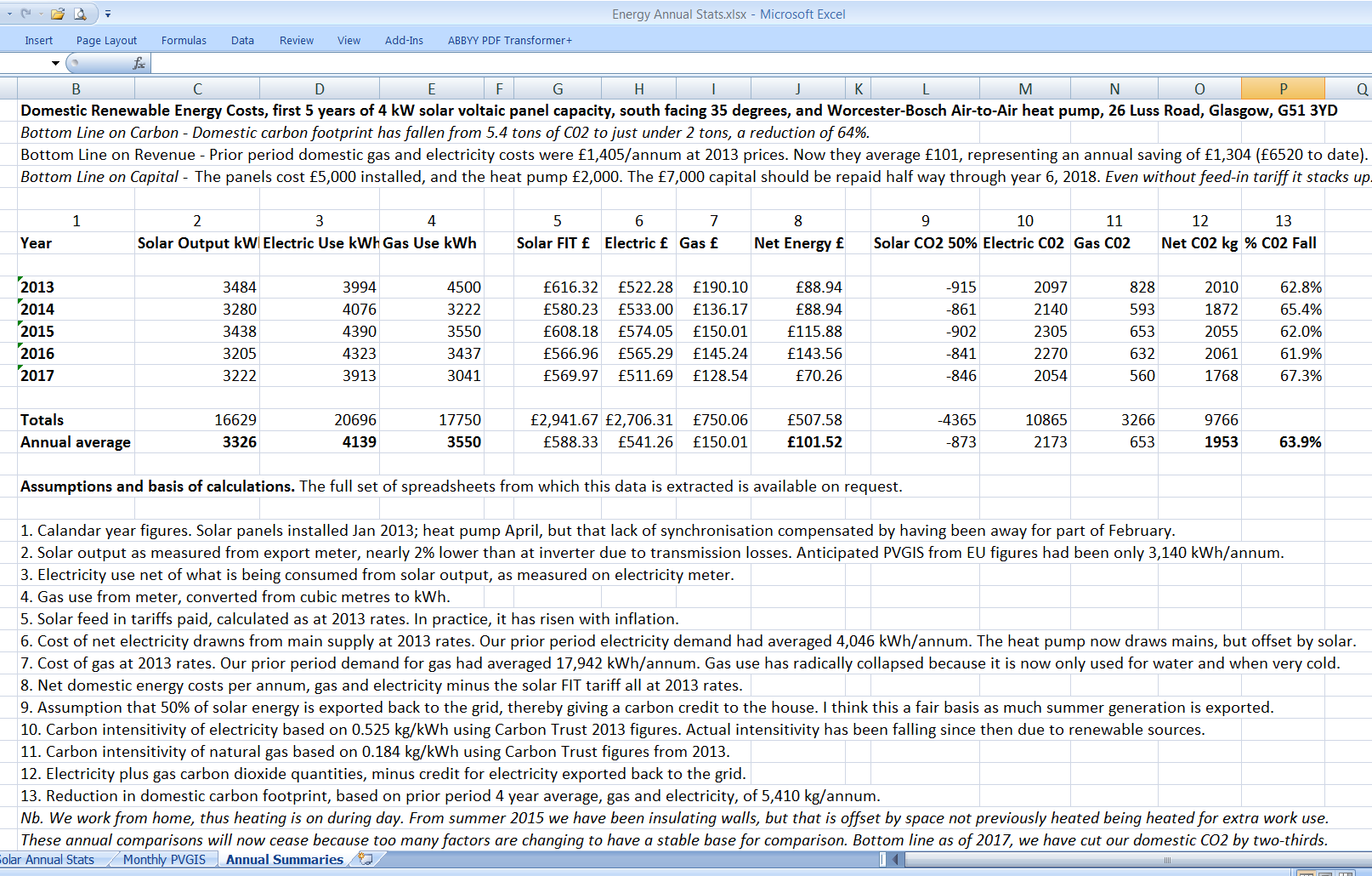Select column G header
The width and height of the screenshot is (1372, 876).
[x=558, y=88]
